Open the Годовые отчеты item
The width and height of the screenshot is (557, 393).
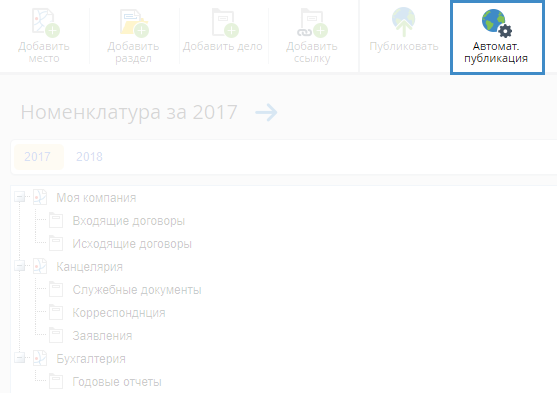click(117, 382)
